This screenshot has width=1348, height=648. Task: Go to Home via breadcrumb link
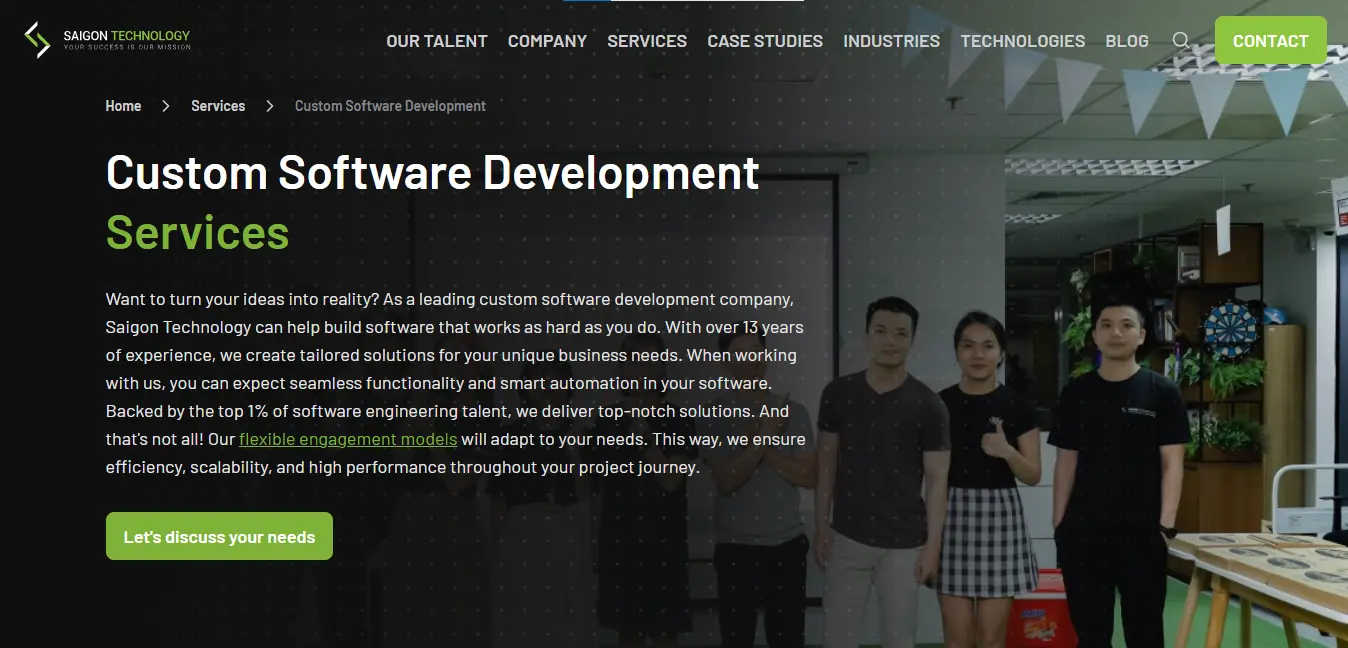123,105
